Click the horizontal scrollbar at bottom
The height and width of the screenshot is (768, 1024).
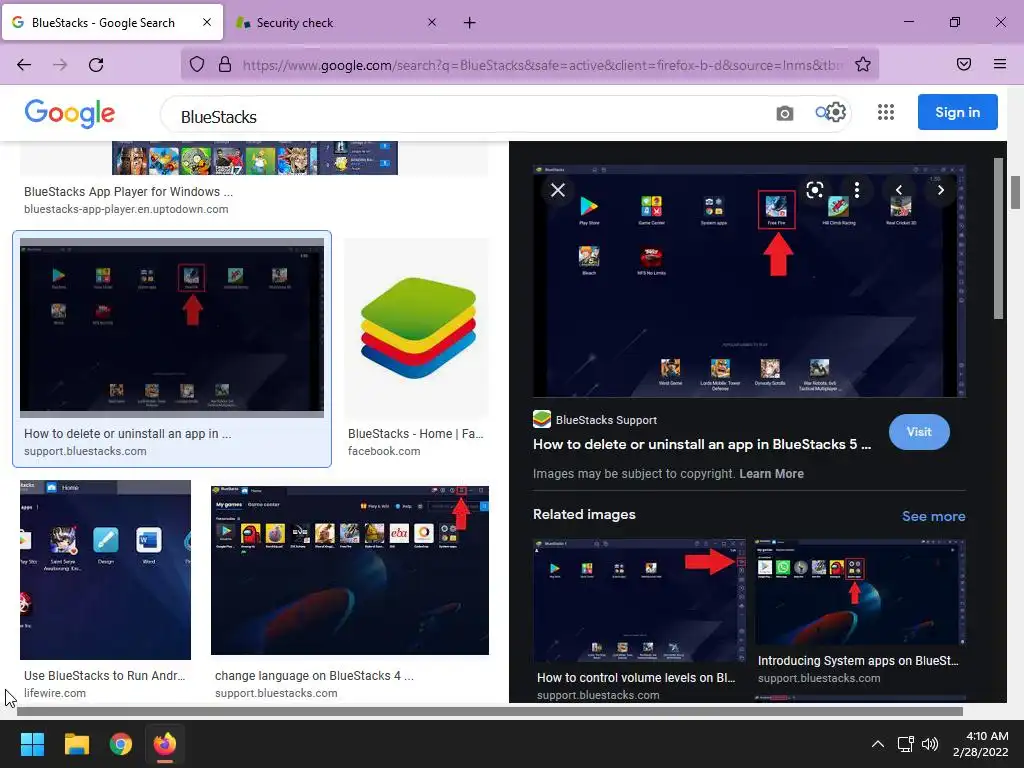[x=490, y=711]
